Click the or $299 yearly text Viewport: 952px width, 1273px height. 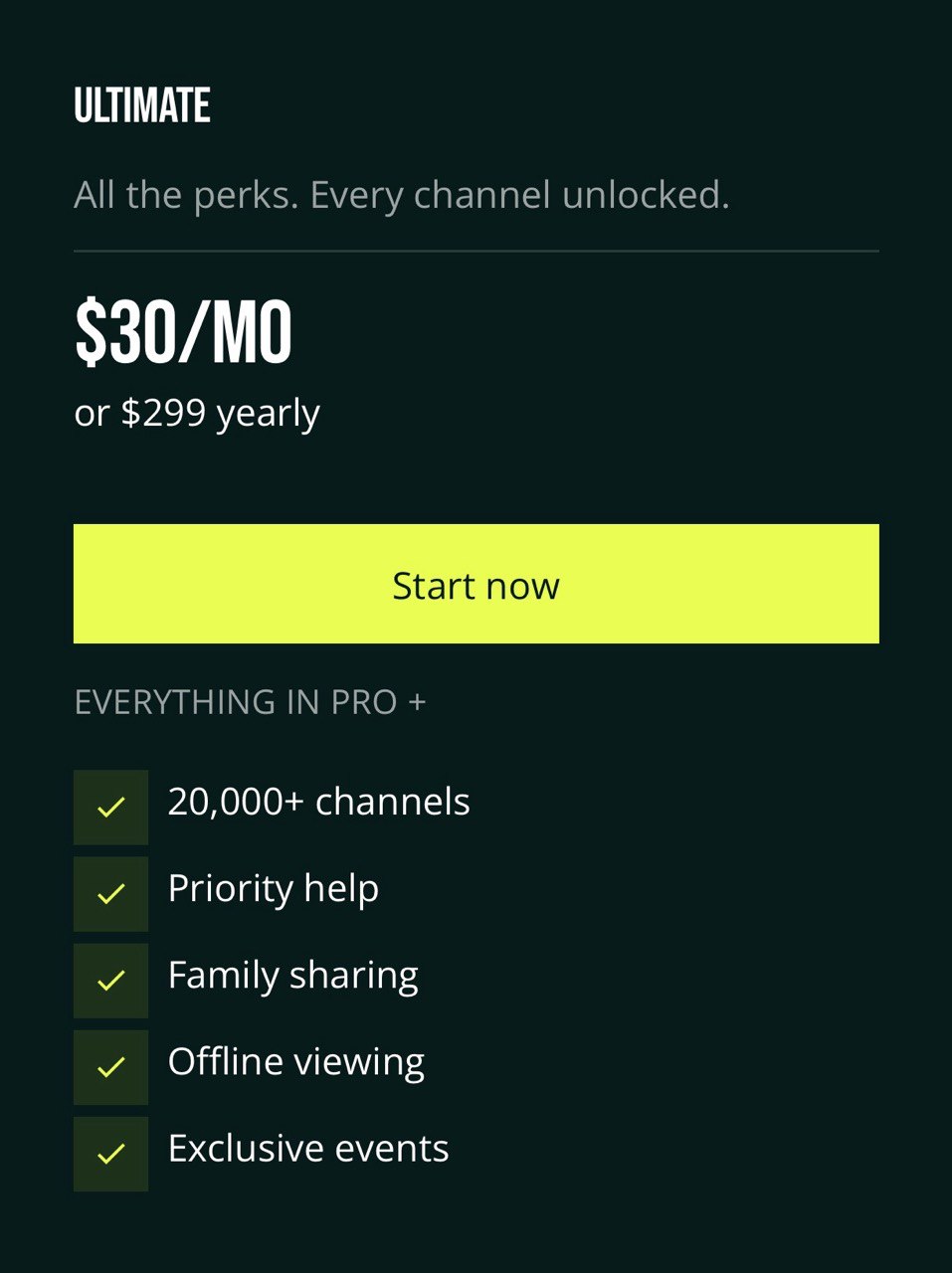tap(196, 413)
